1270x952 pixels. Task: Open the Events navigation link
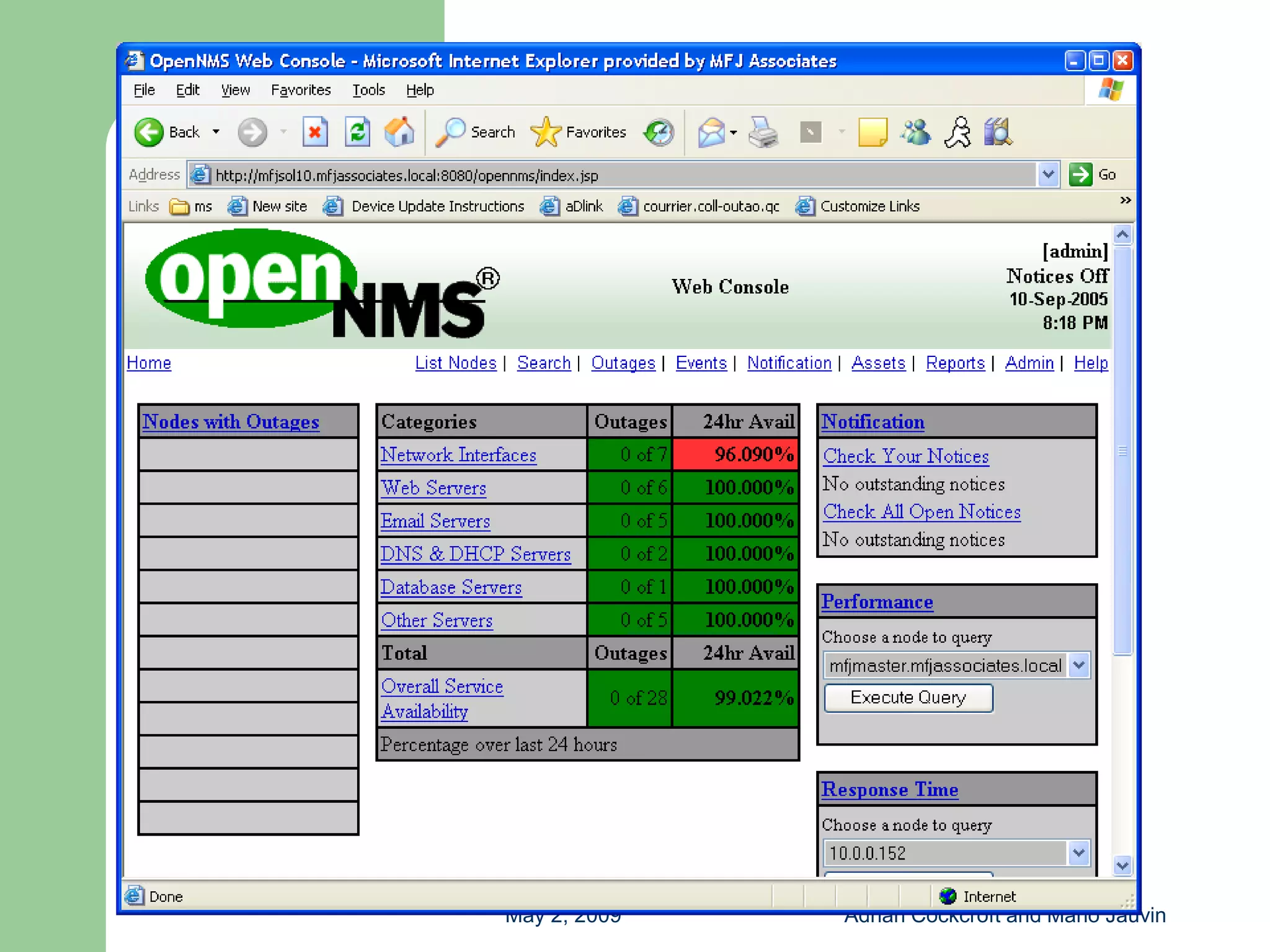701,363
